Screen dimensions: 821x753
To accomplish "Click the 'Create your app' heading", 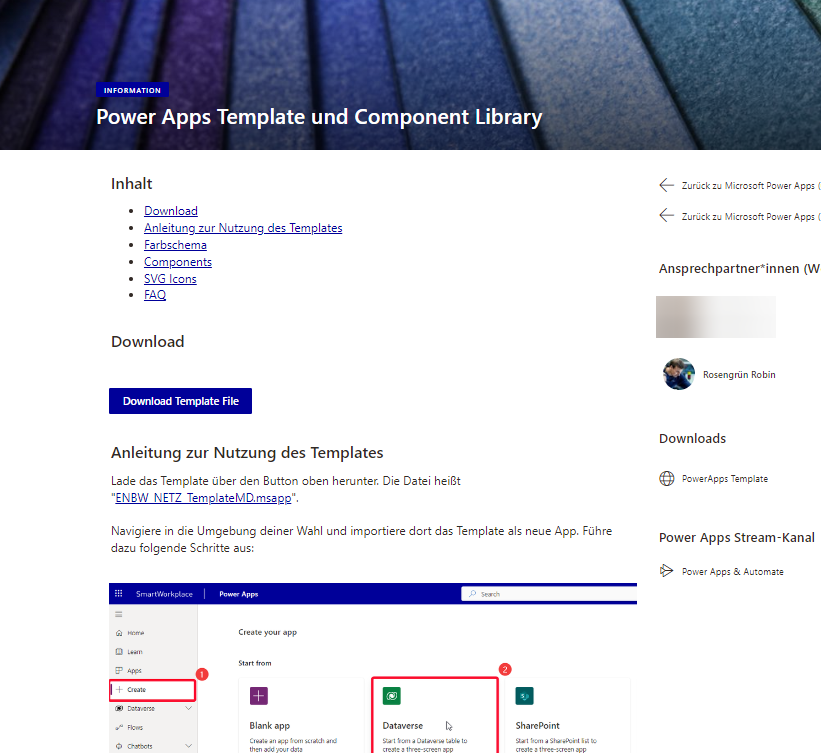I will click(268, 632).
